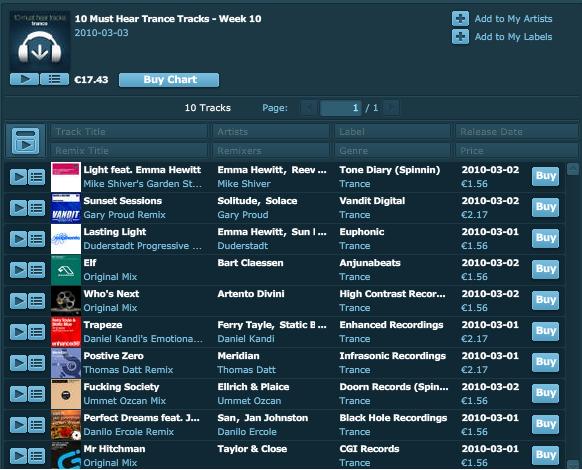
Task: Buy Elf by Bart Claessen
Action: point(545,269)
